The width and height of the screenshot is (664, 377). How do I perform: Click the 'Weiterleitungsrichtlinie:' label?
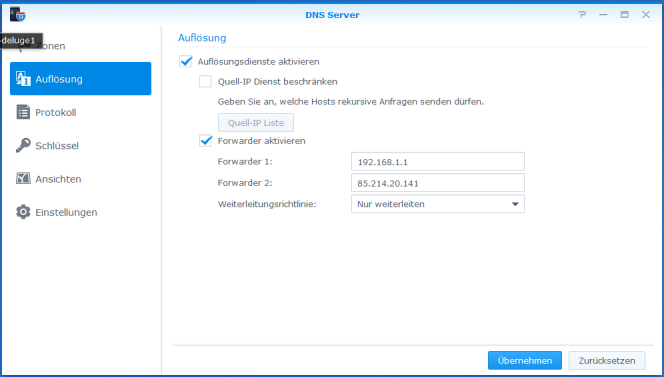[267, 204]
